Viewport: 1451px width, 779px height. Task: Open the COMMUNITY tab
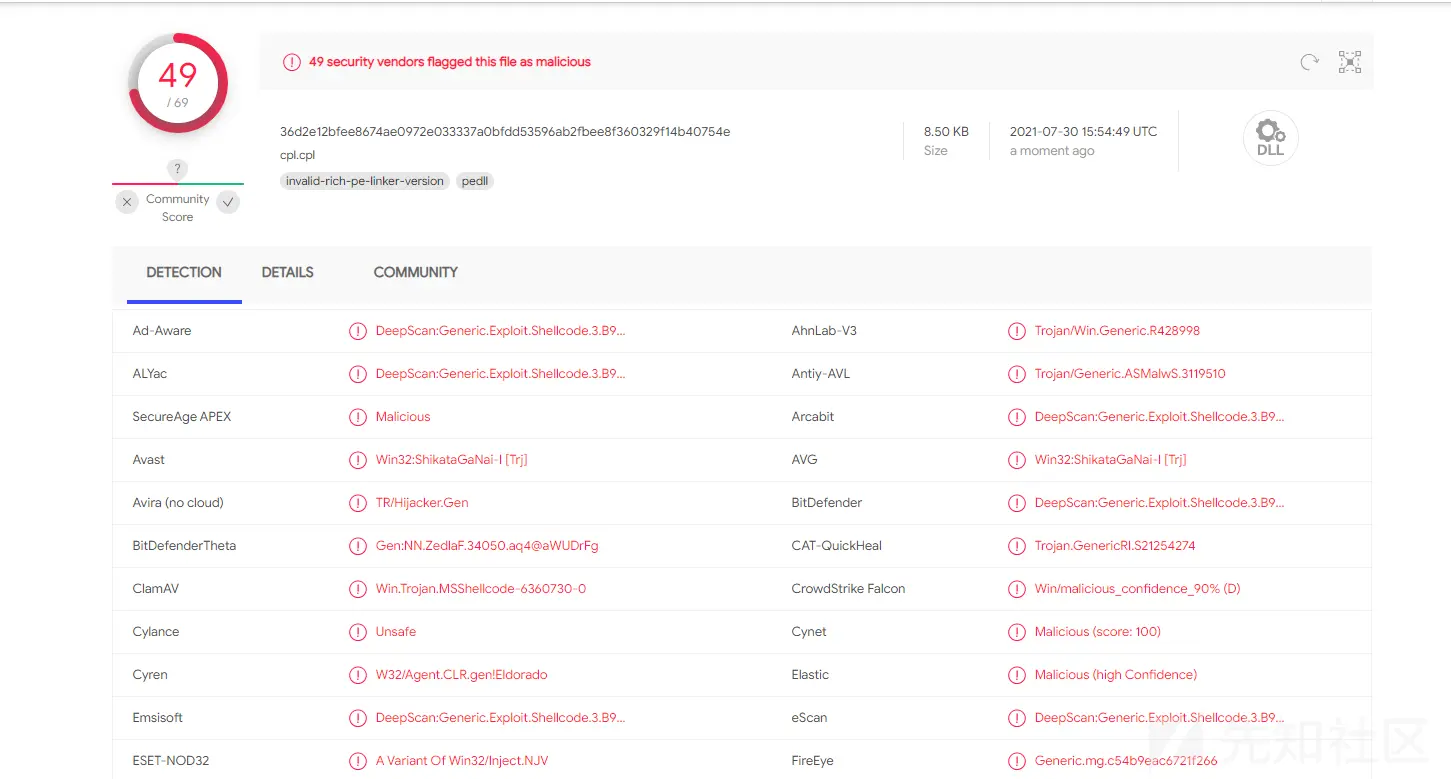coord(415,272)
